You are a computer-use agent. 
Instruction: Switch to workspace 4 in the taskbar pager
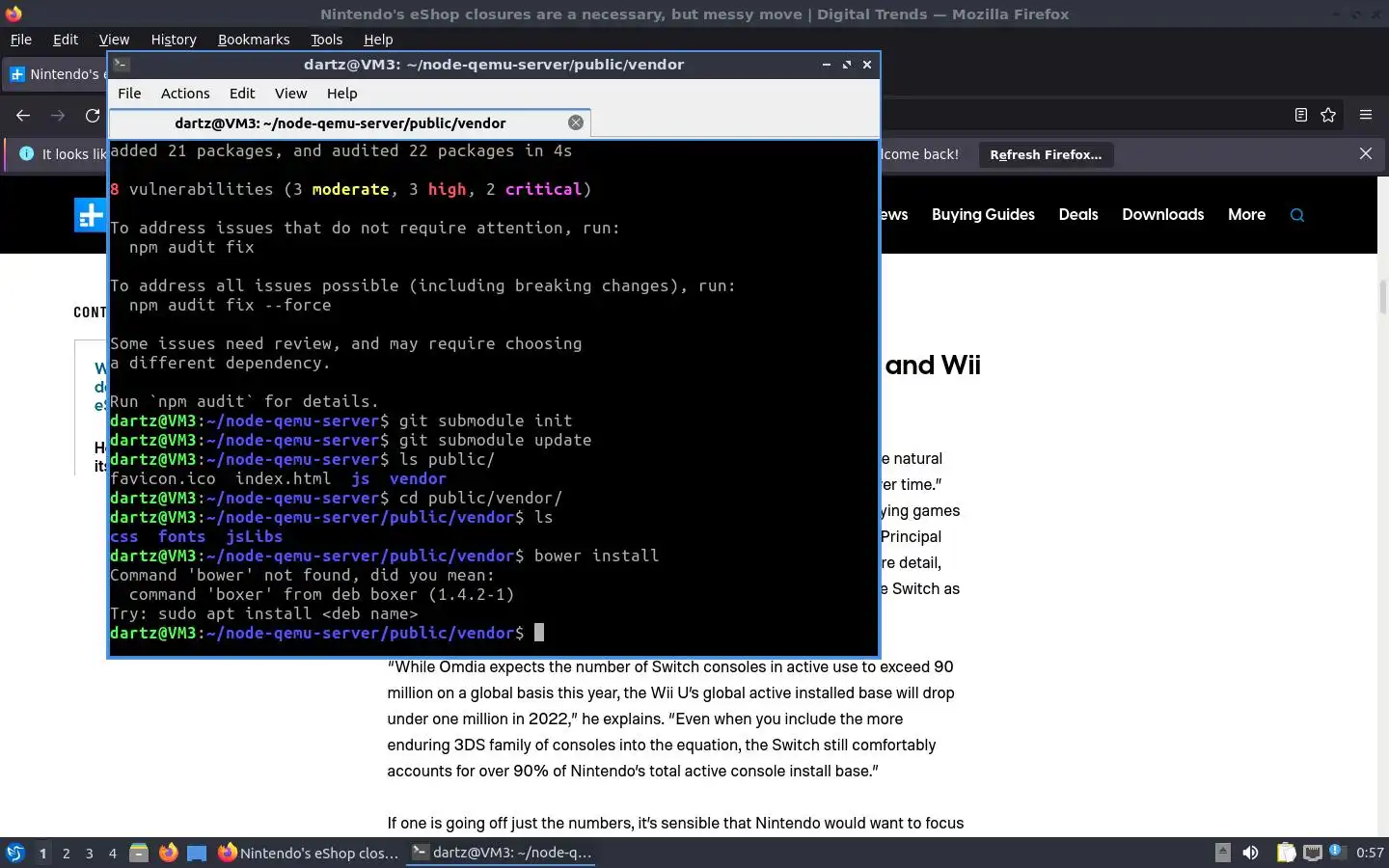coord(112,853)
